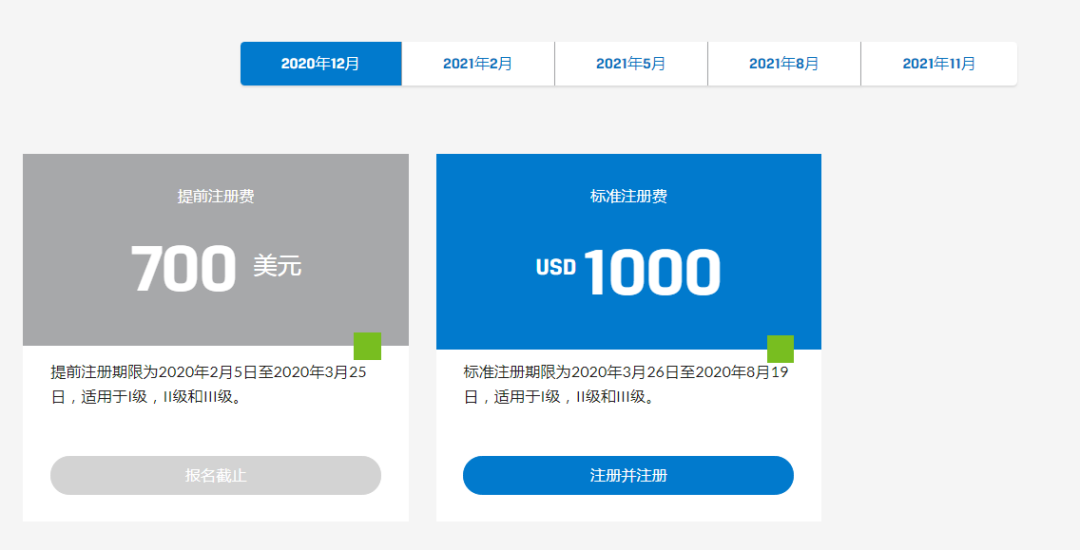1080x550 pixels.
Task: Click the blue 注册并注册 button
Action: 628,475
